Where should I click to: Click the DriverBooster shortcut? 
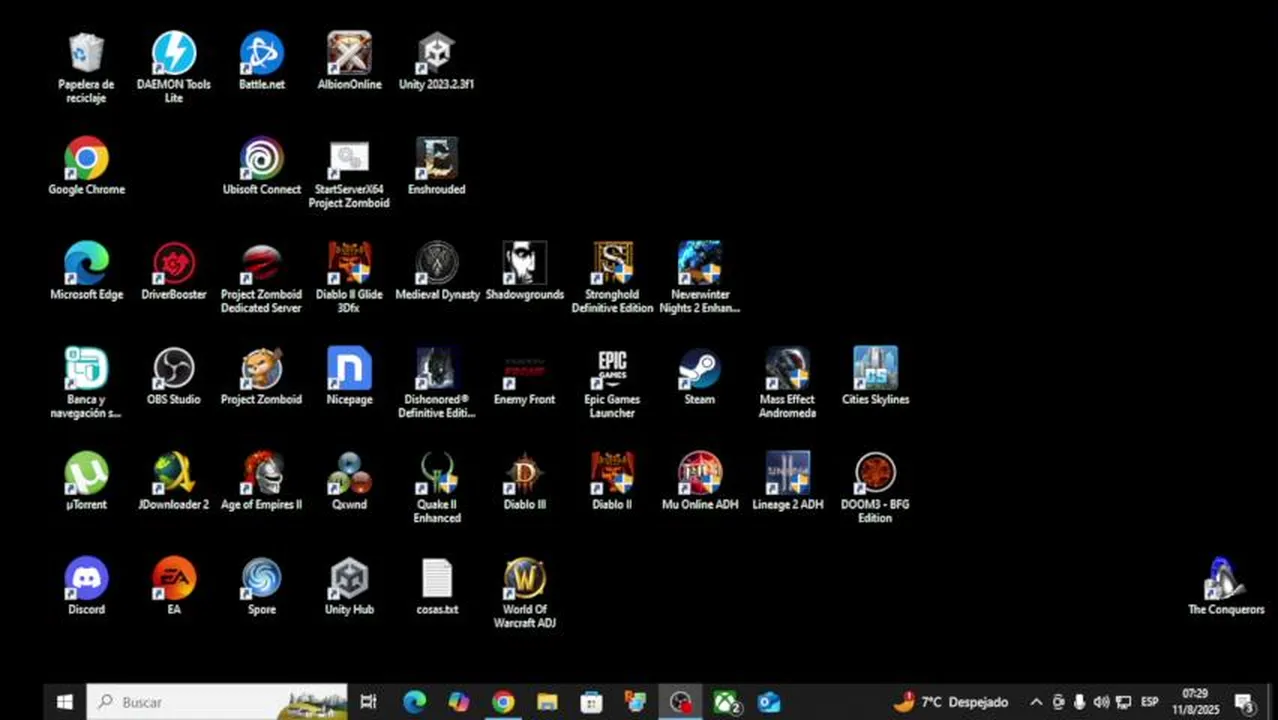[x=174, y=271]
